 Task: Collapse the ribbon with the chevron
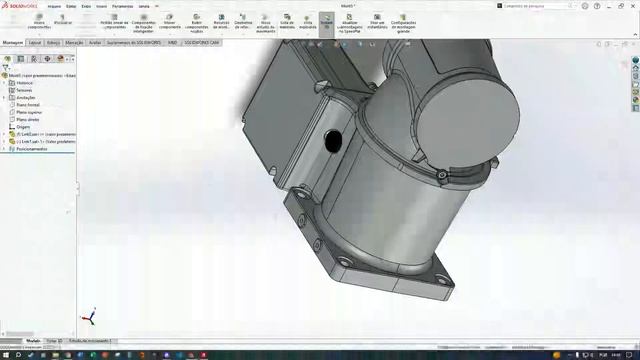[635, 35]
